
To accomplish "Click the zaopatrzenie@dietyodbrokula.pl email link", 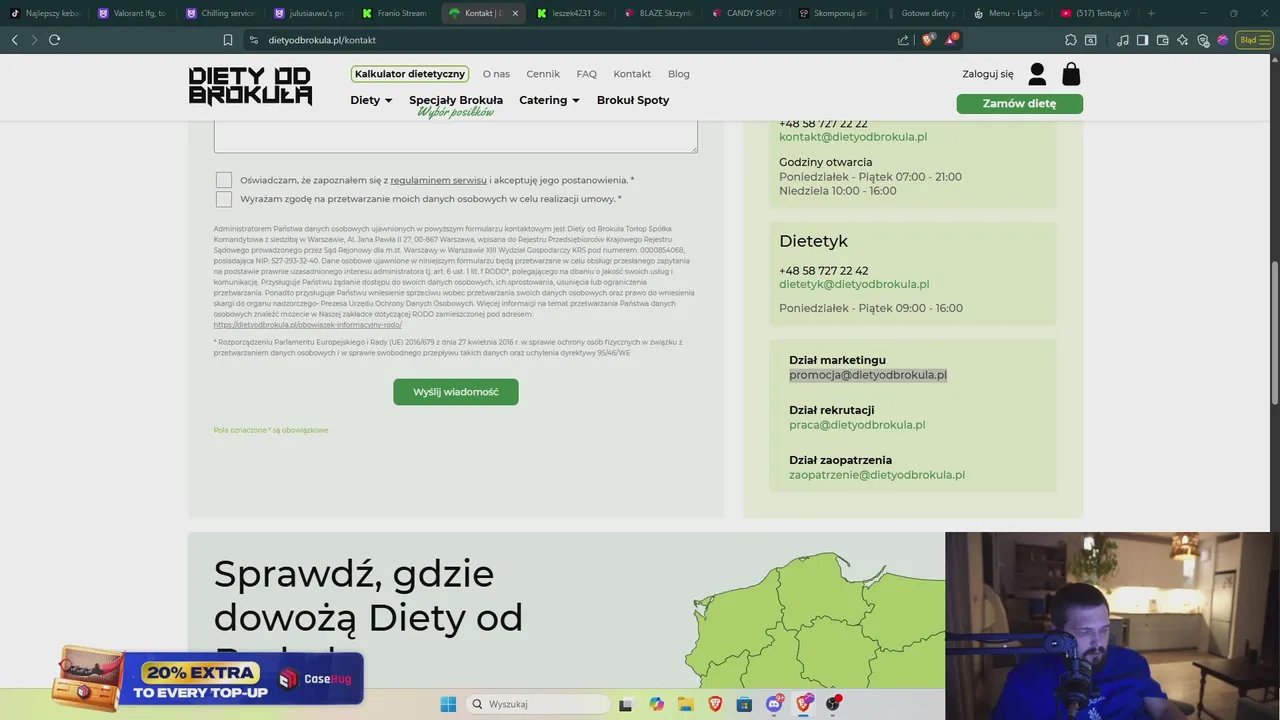I will (x=877, y=475).
